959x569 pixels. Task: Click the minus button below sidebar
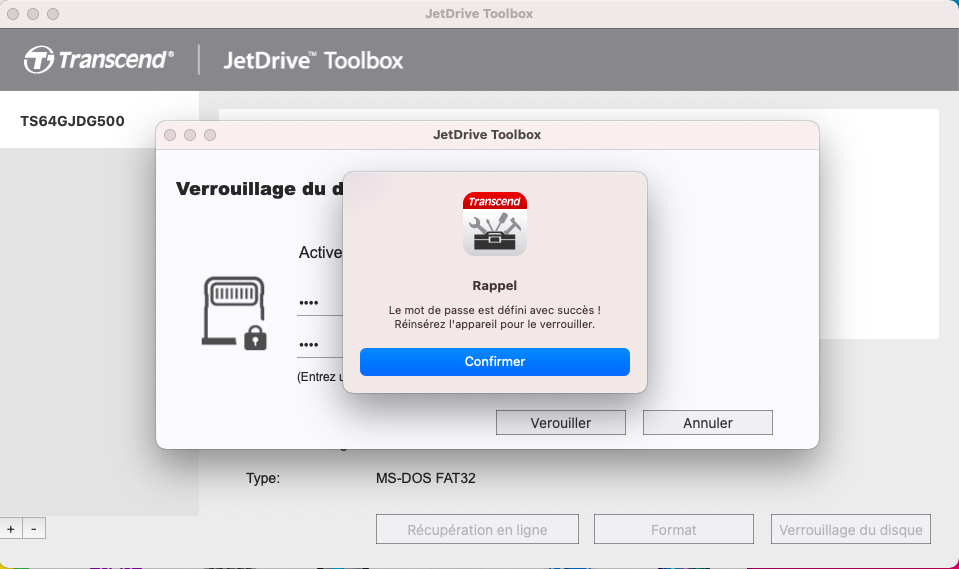(34, 529)
